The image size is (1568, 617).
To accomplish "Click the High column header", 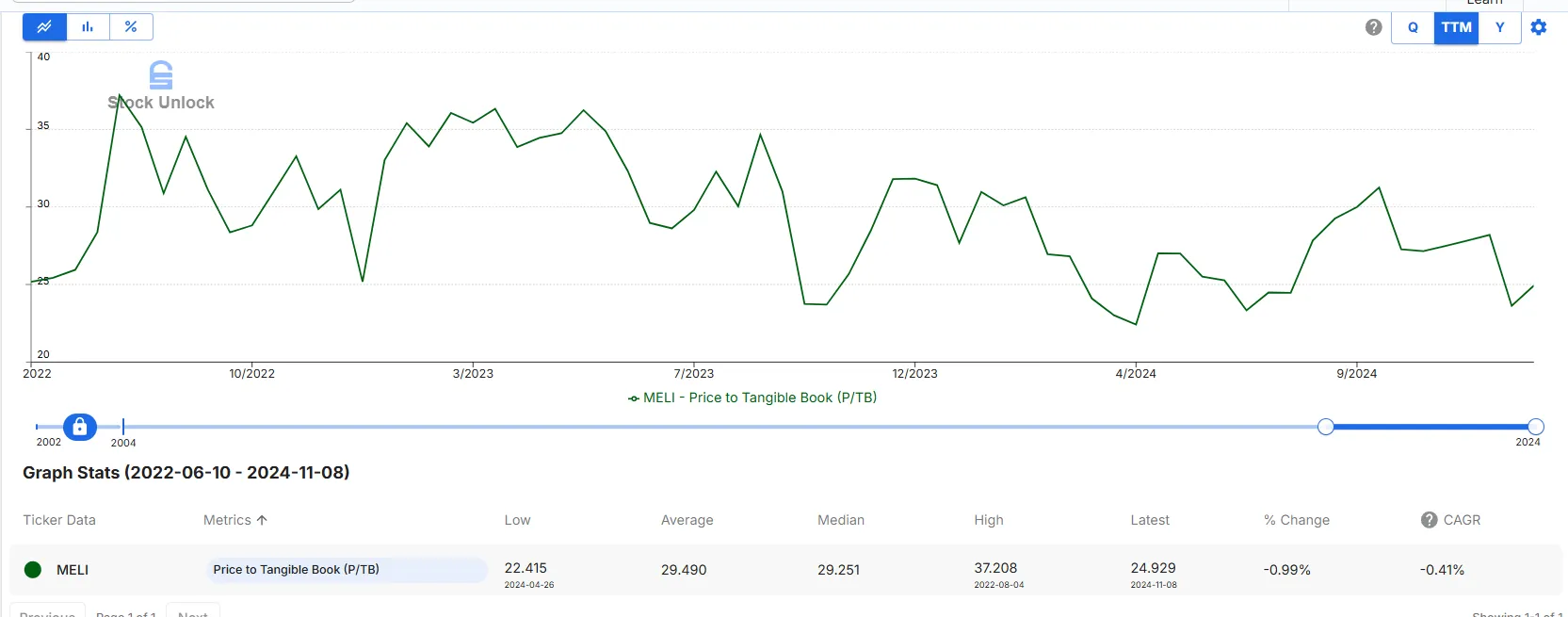I will pos(989,520).
